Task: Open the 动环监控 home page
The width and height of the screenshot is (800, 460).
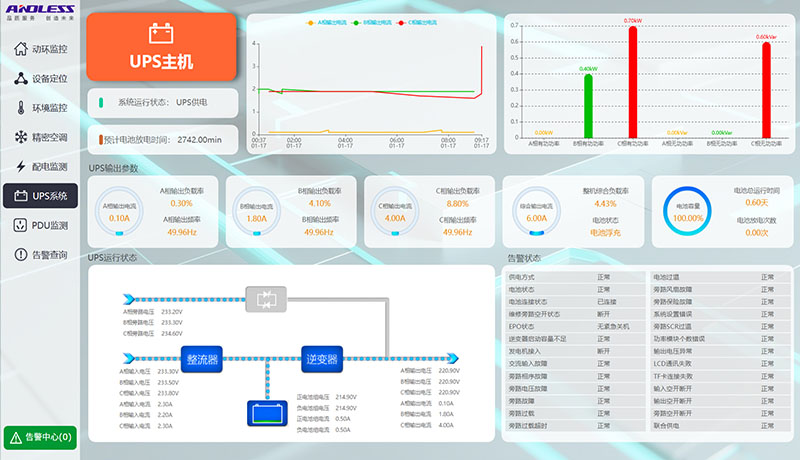Action: [x=41, y=49]
